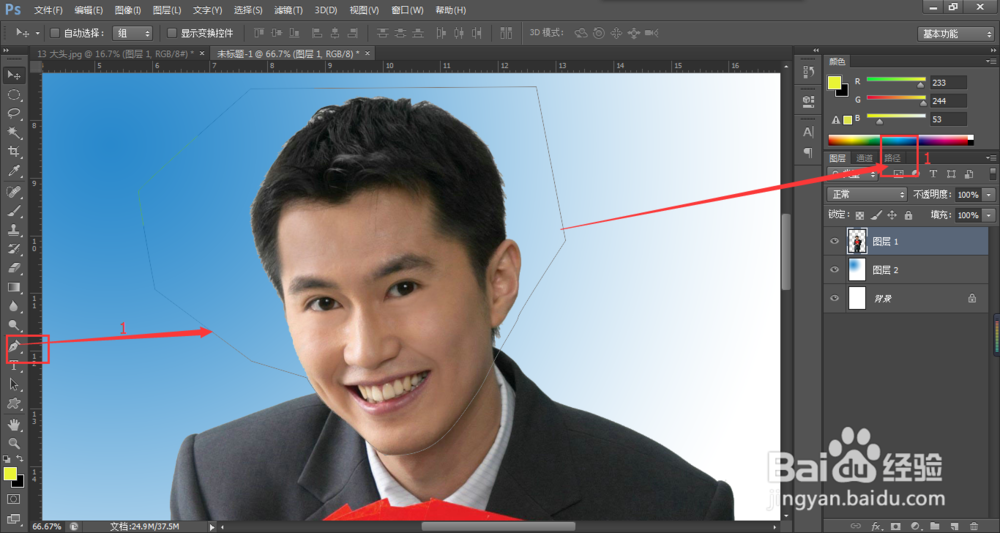The height and width of the screenshot is (533, 1000).
Task: Open the 基本功能 workspace dropdown
Action: click(x=955, y=34)
